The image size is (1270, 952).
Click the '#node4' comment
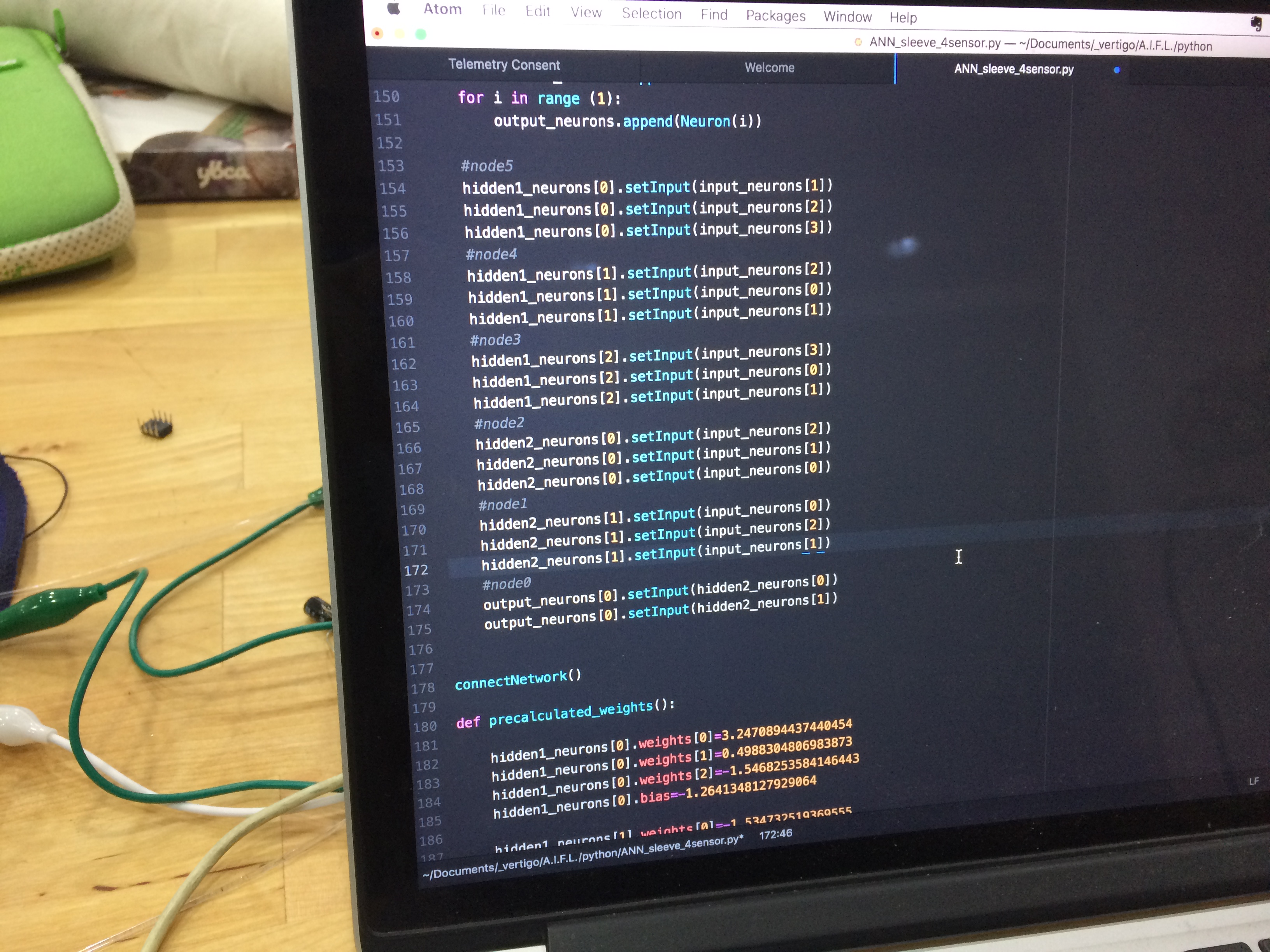tap(491, 254)
